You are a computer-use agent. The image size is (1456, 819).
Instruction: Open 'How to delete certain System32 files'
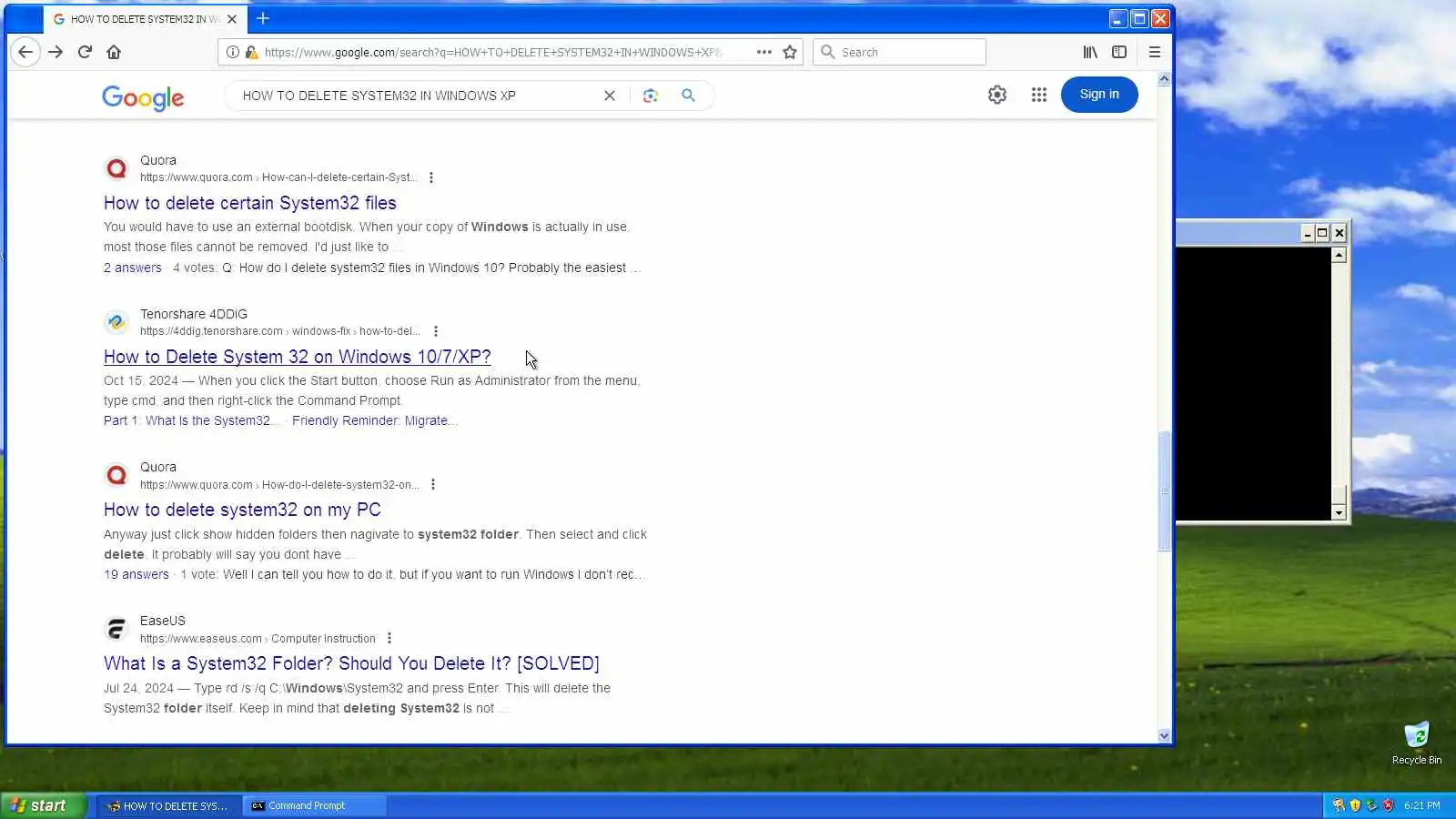250,203
